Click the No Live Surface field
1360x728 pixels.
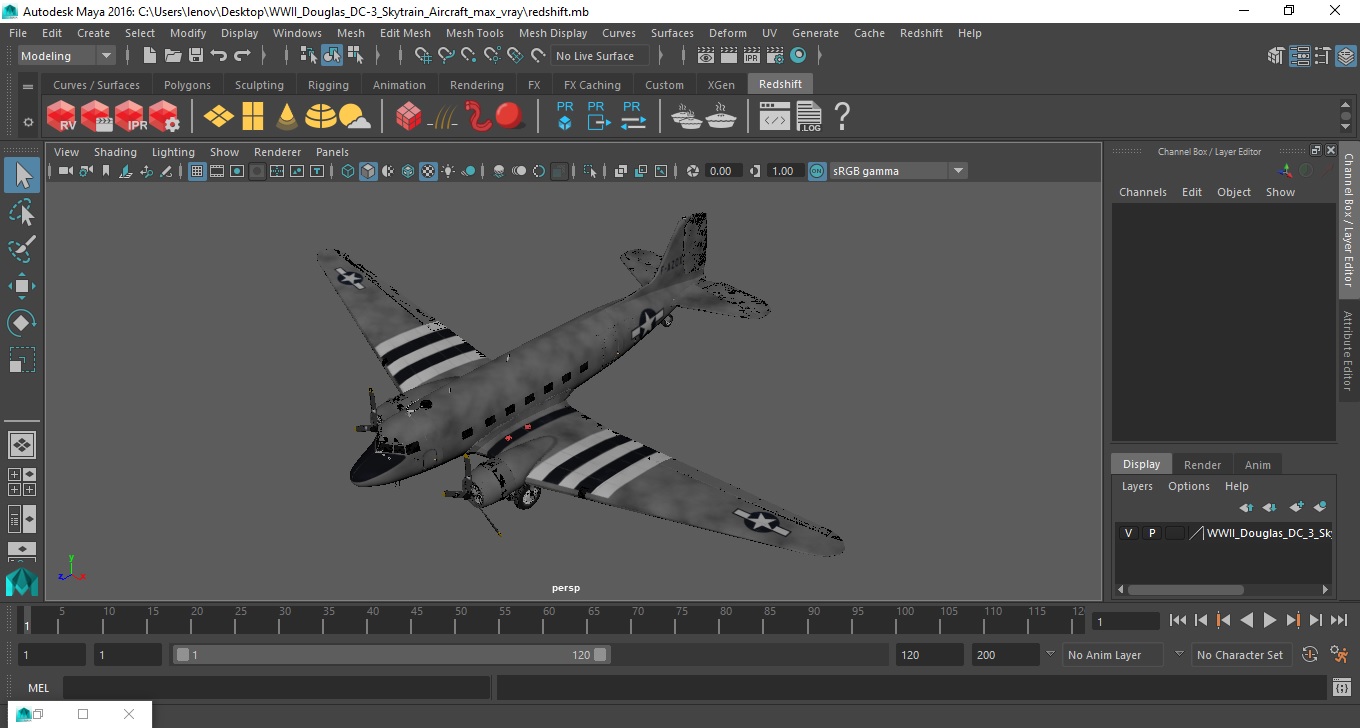[599, 56]
